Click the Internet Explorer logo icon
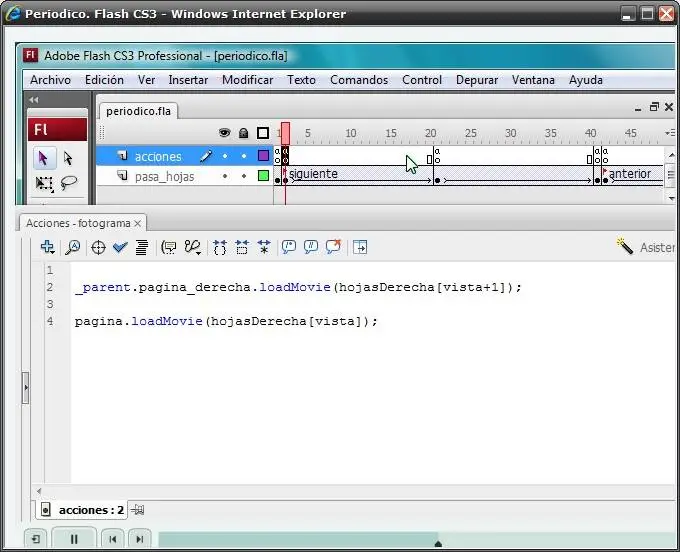 [x=13, y=13]
